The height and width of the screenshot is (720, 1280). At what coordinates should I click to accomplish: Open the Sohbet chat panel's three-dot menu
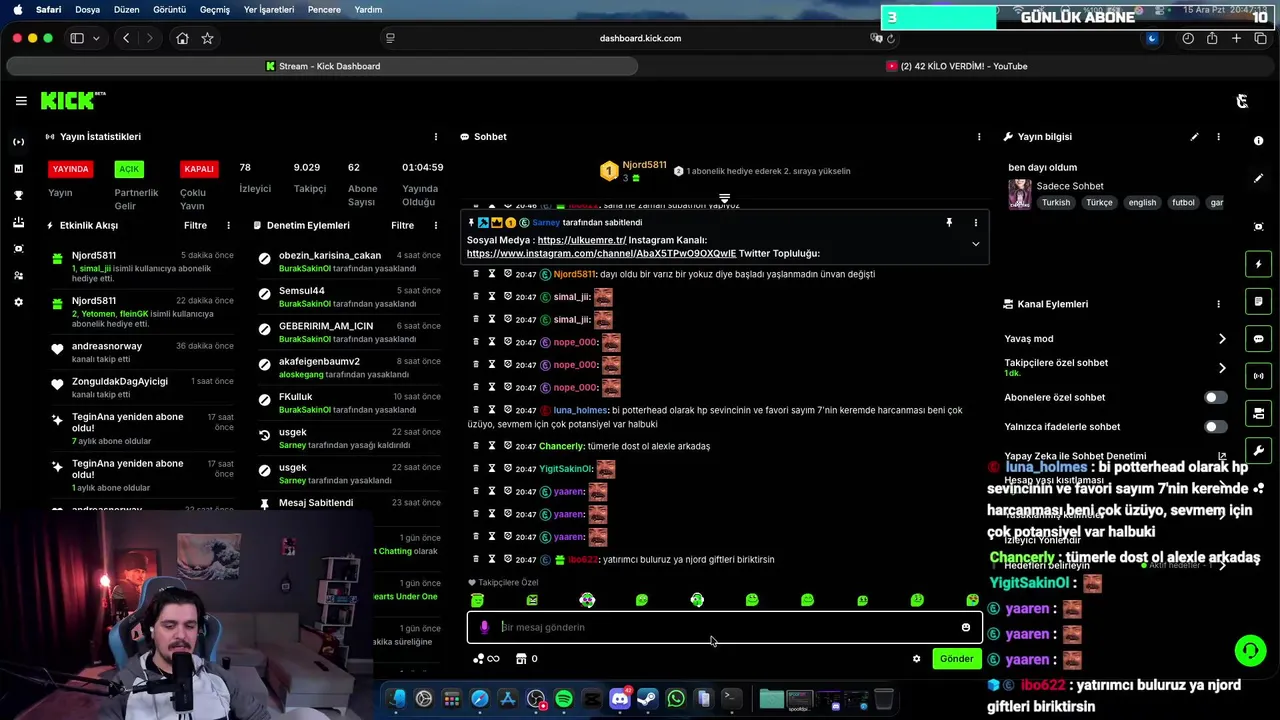coord(979,137)
